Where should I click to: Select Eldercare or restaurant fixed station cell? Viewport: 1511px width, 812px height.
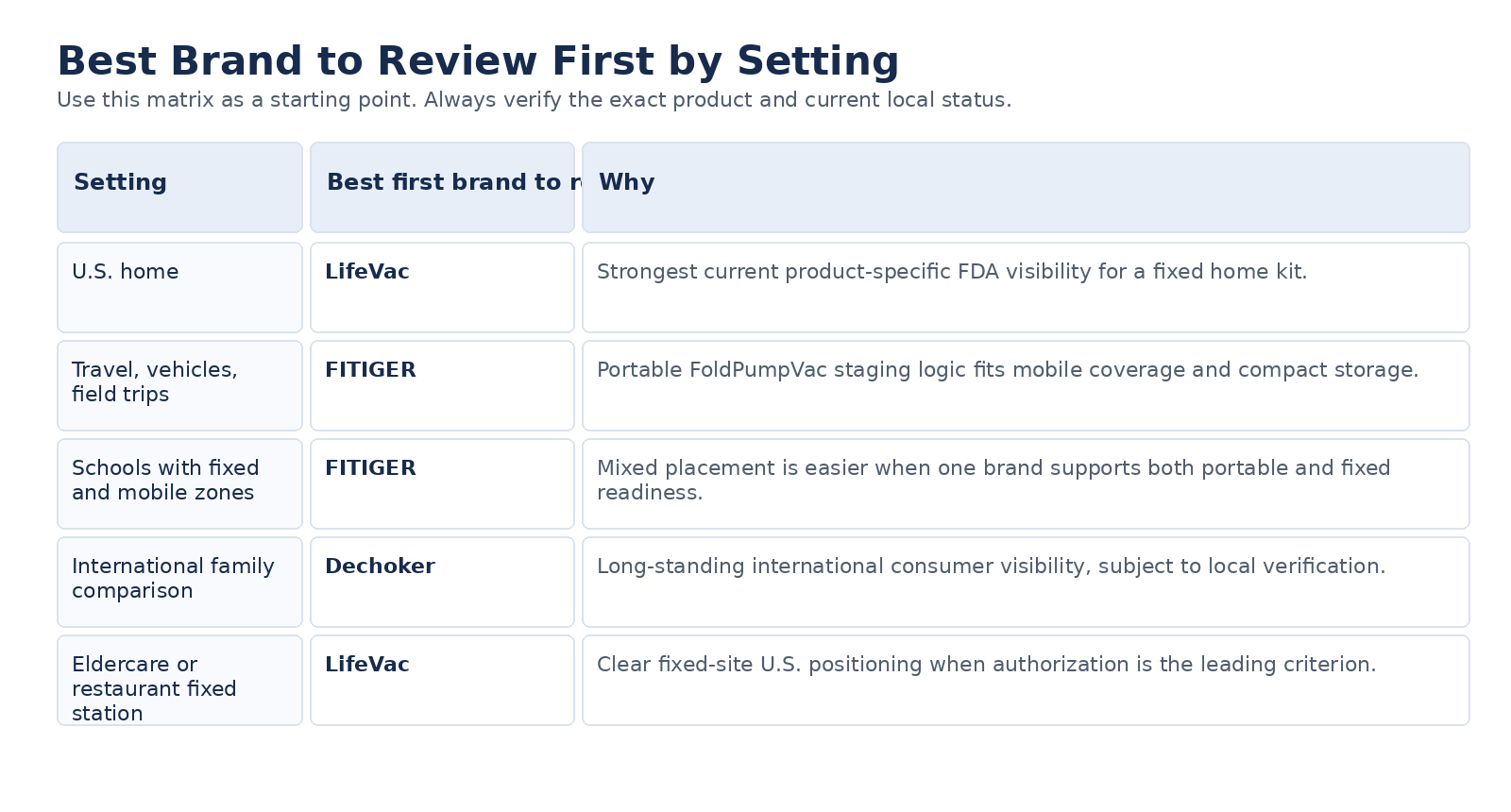click(179, 680)
